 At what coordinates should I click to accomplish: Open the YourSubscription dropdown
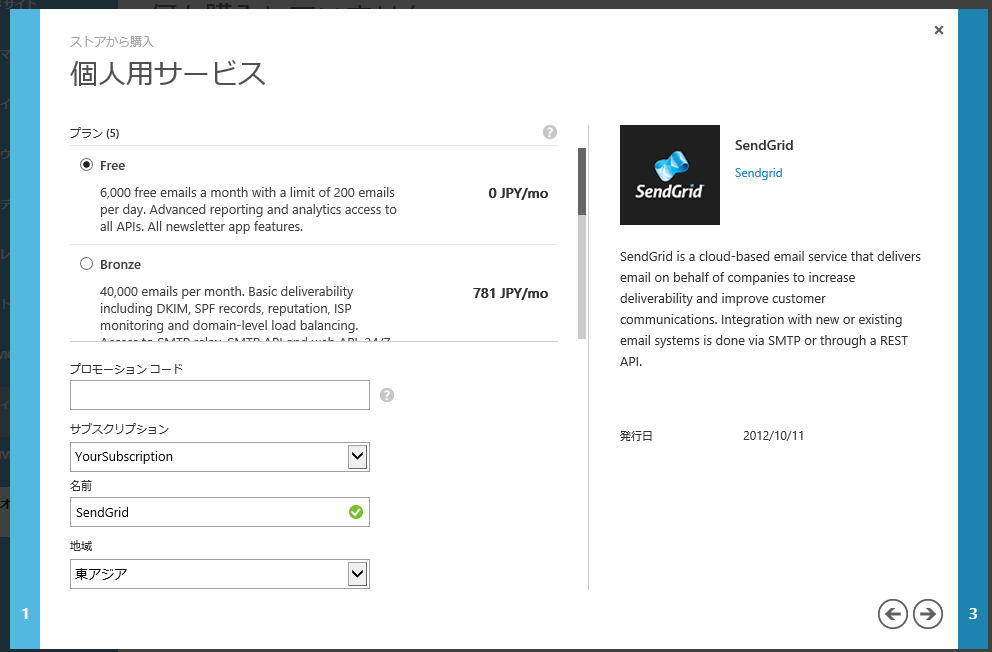tap(220, 457)
